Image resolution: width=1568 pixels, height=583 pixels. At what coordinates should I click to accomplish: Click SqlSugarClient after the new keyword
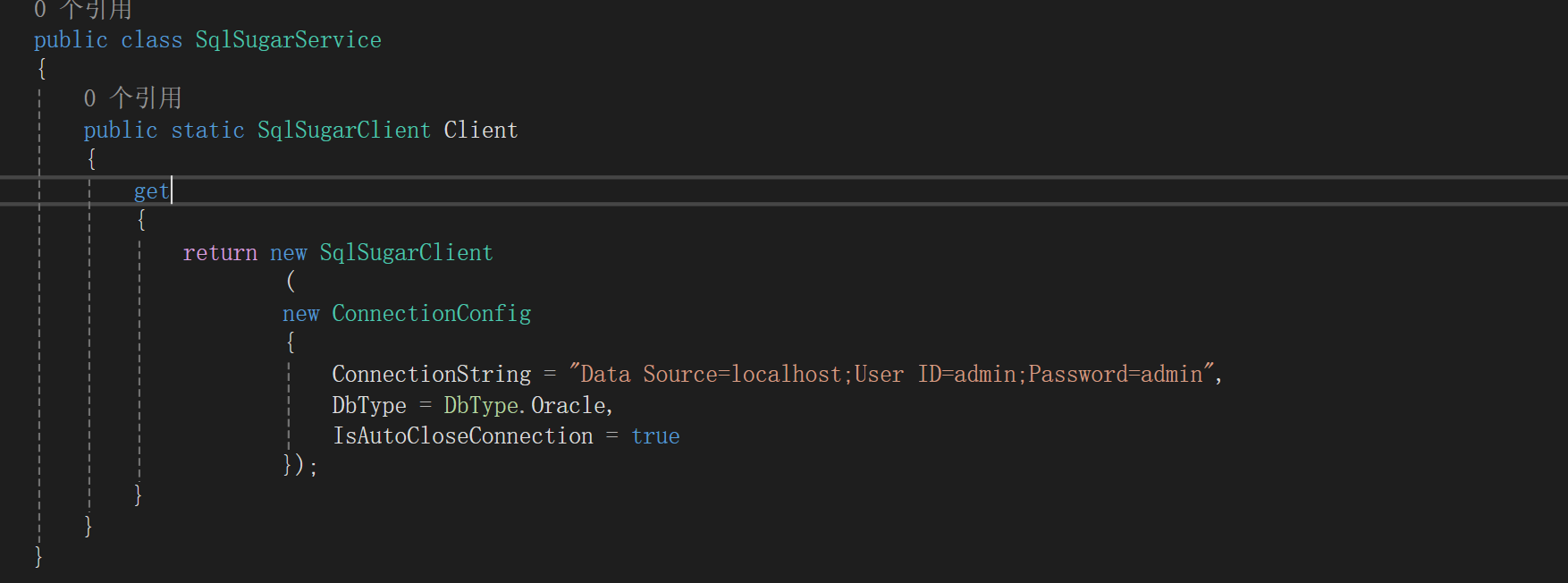tap(406, 253)
